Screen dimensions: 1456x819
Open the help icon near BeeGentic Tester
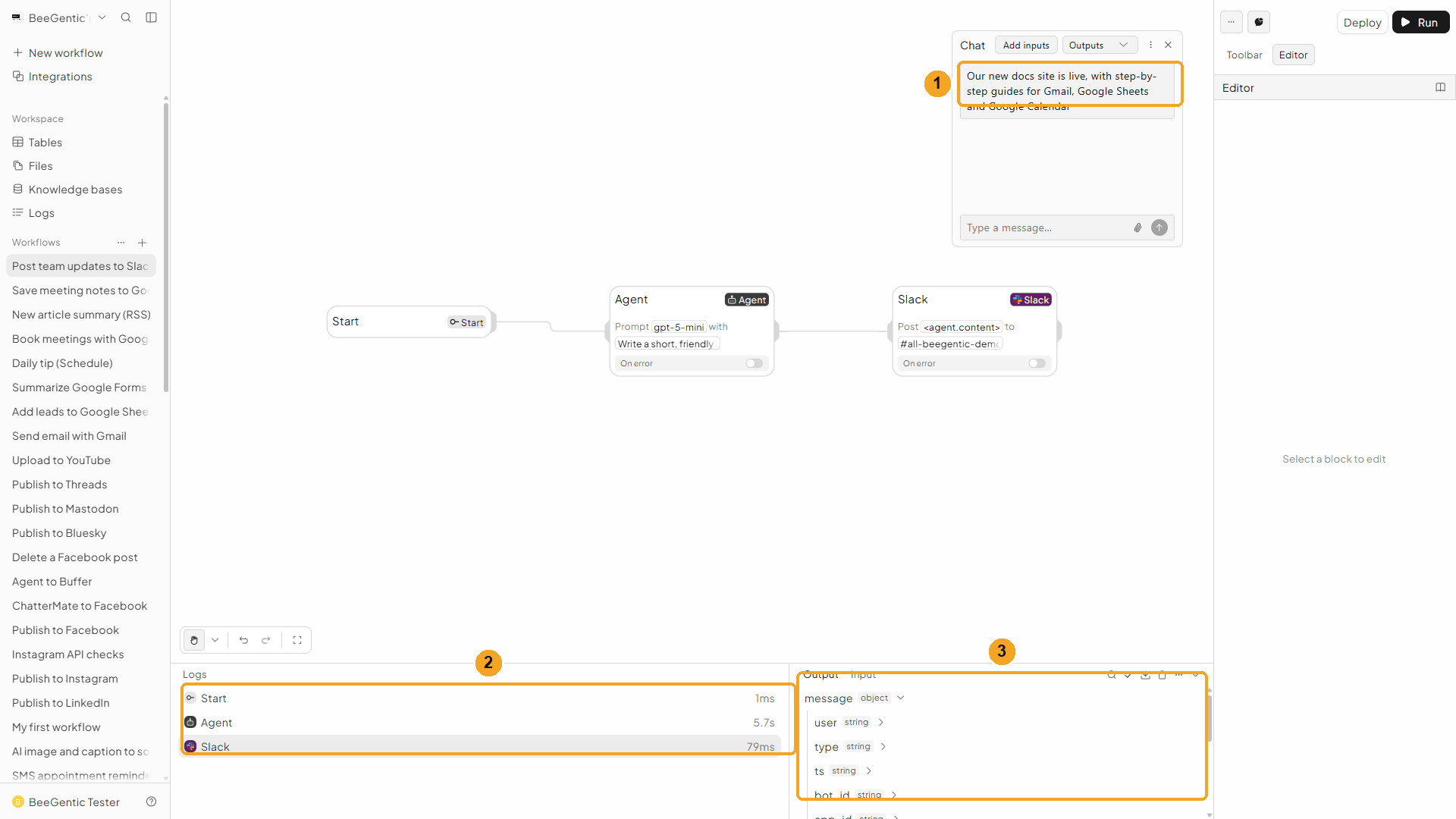click(x=151, y=802)
